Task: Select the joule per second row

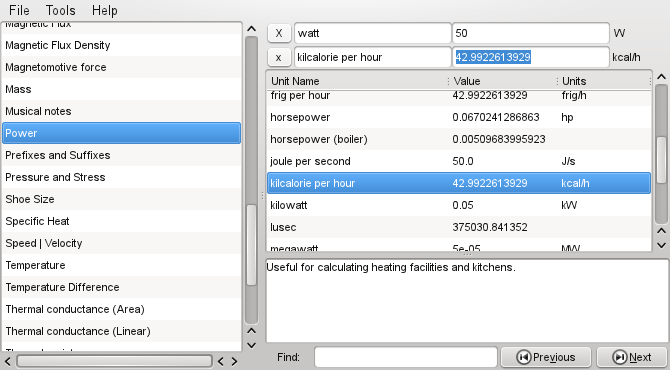Action: point(459,161)
